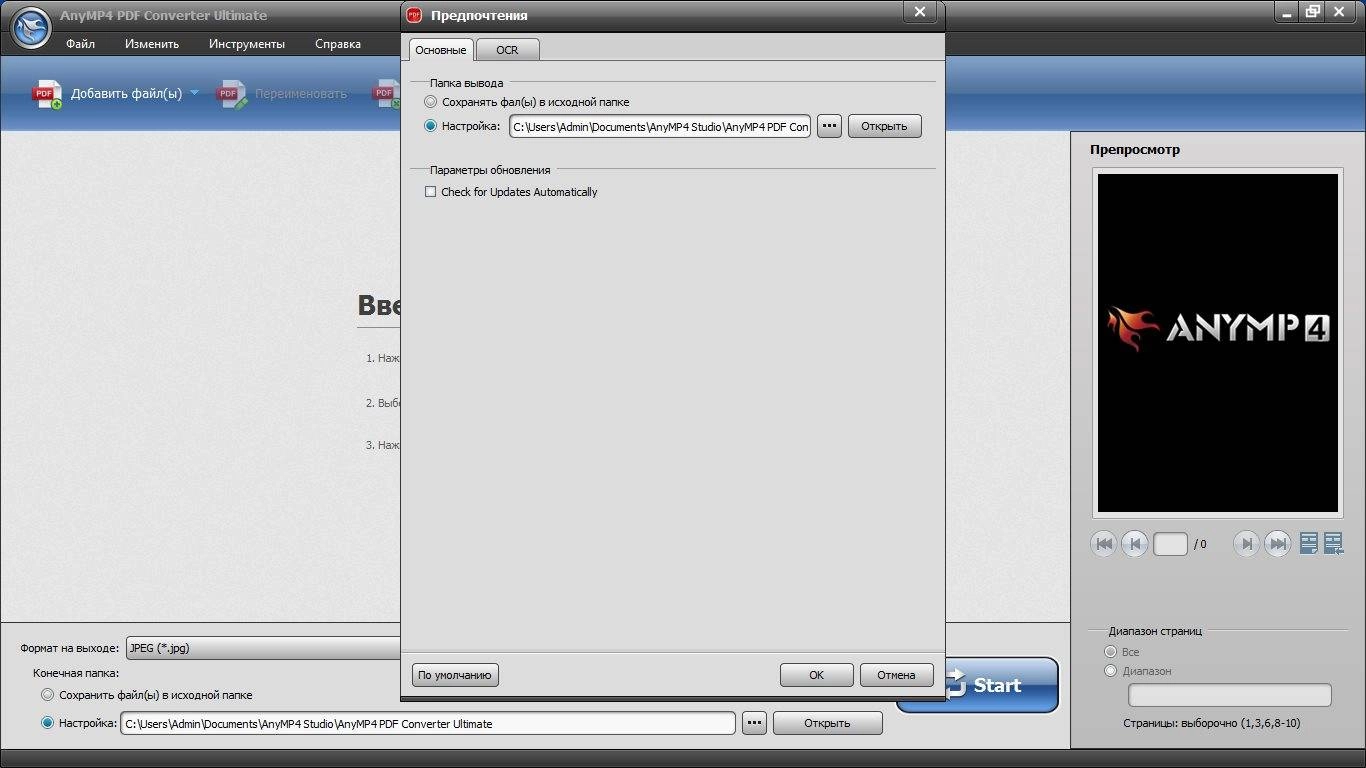This screenshot has width=1366, height=768.
Task: Click the Переименовать toolbar button
Action: (x=284, y=94)
